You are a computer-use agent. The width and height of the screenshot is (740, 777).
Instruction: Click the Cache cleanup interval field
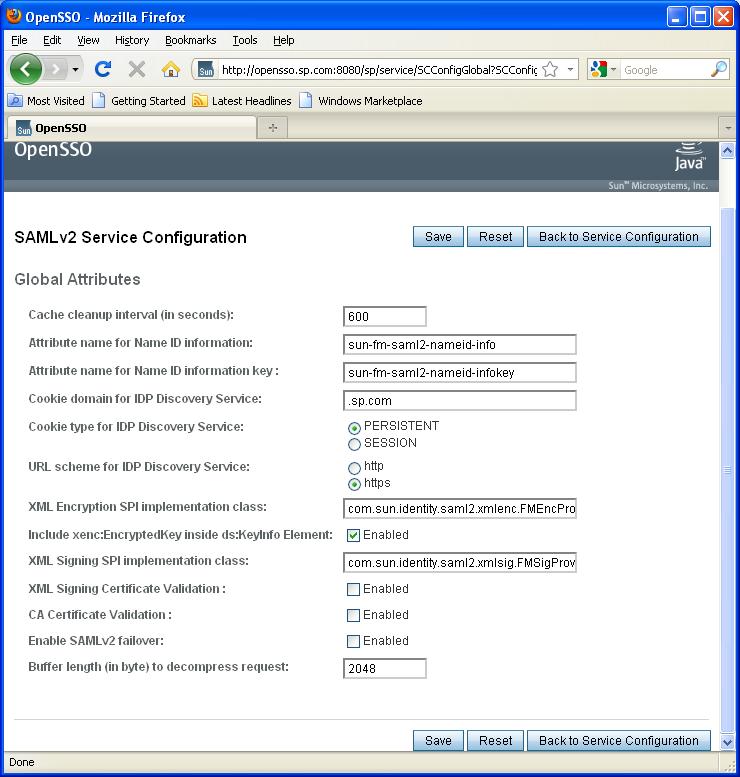[385, 317]
